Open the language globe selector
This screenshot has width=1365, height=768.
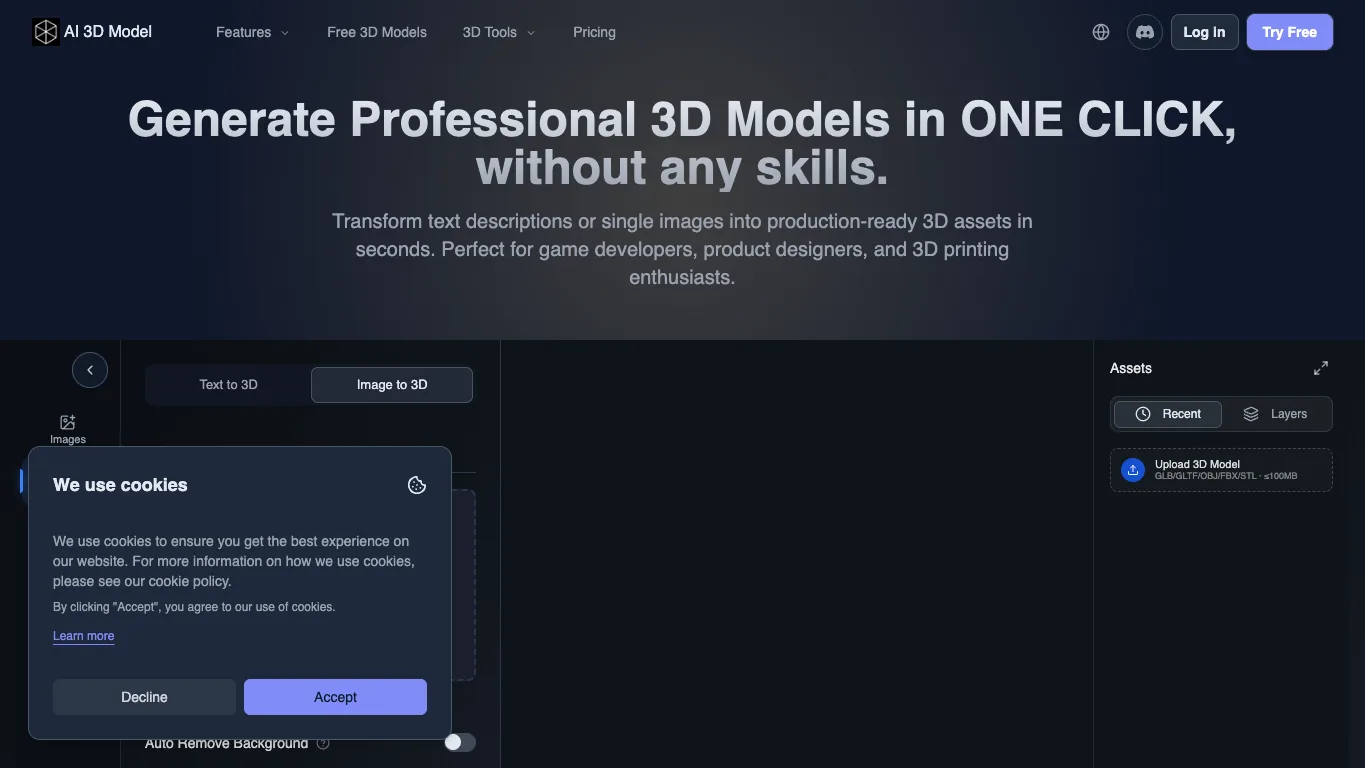point(1101,32)
